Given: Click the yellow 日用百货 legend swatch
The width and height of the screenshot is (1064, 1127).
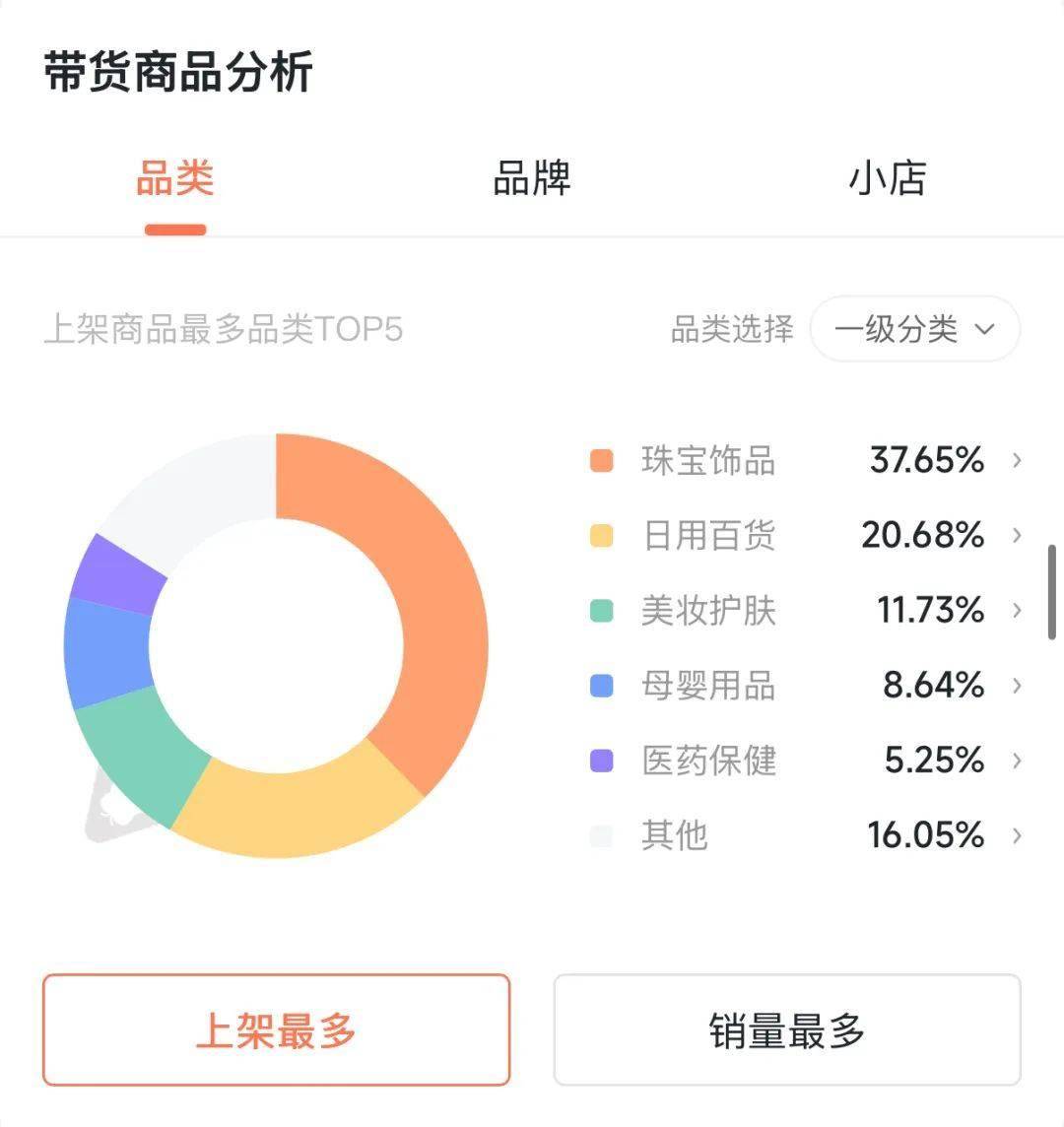Looking at the screenshot, I should tap(601, 536).
